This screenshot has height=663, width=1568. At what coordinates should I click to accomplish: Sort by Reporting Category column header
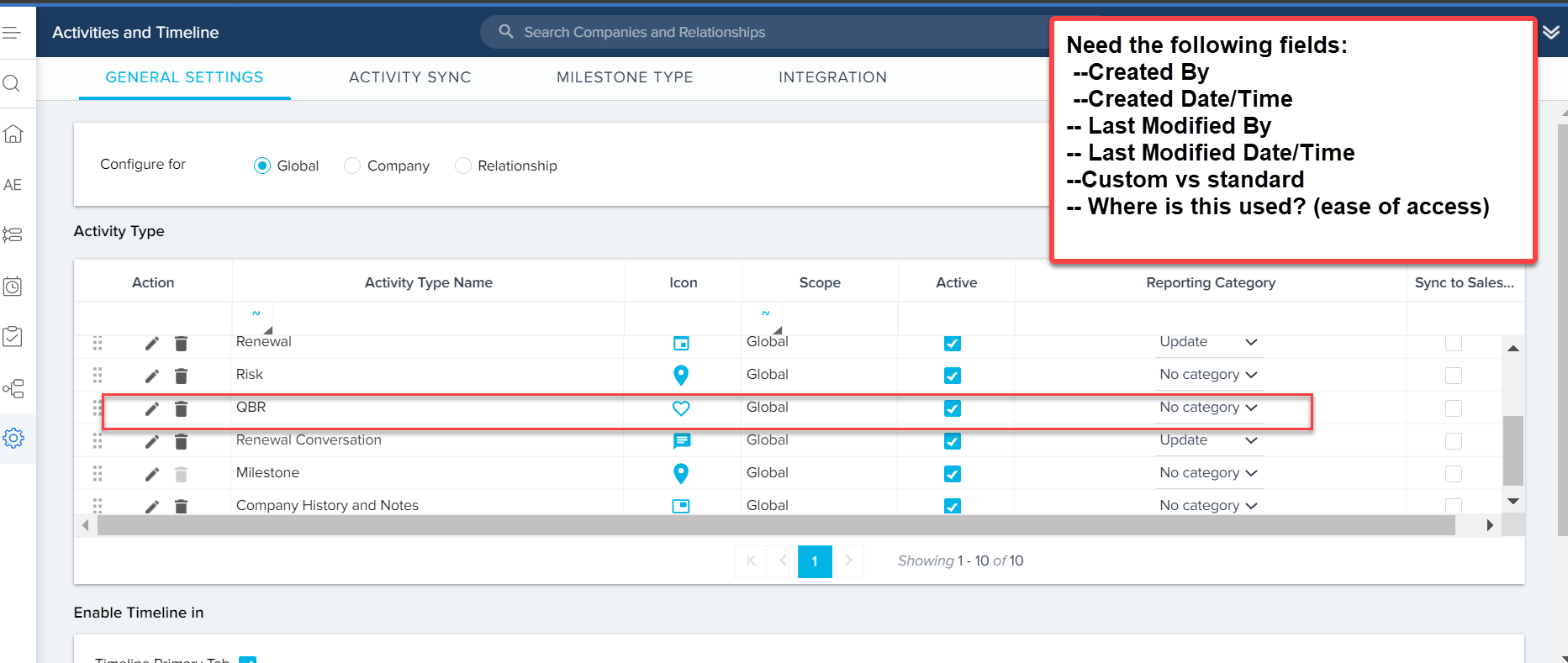coord(1211,282)
